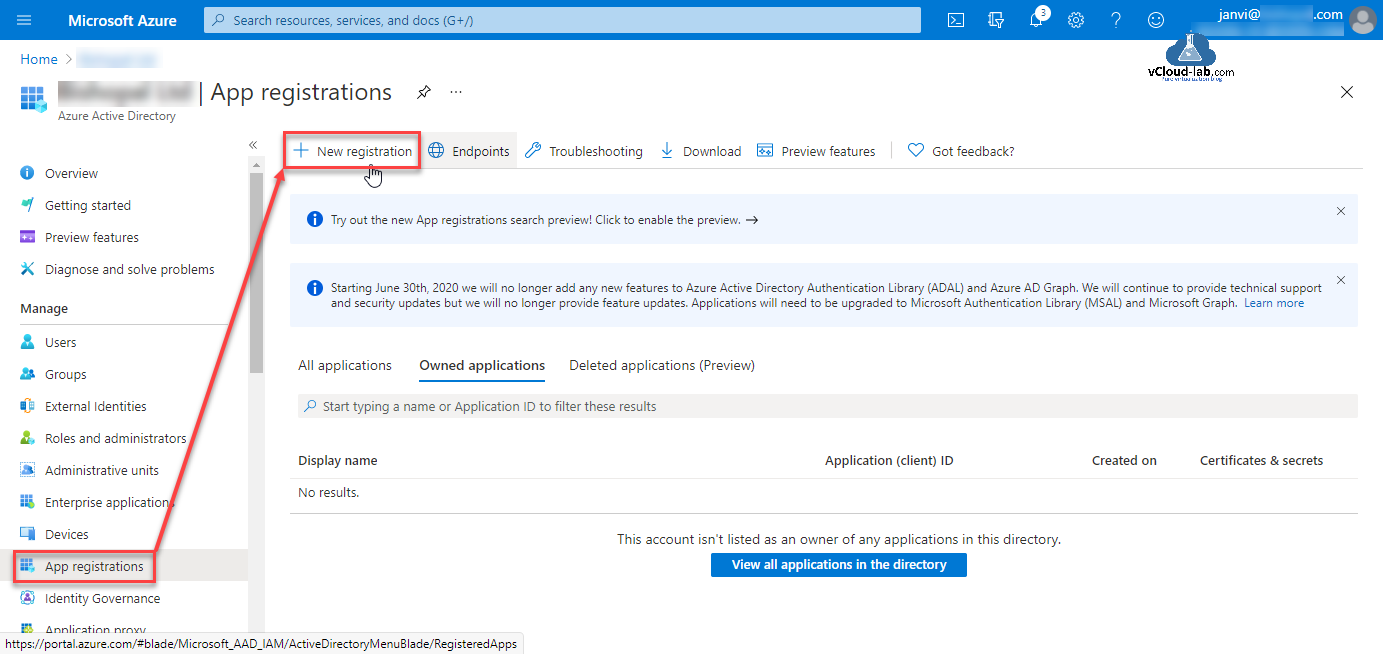Close the App registrations blade
Screen dimensions: 1383x654
point(1347,92)
